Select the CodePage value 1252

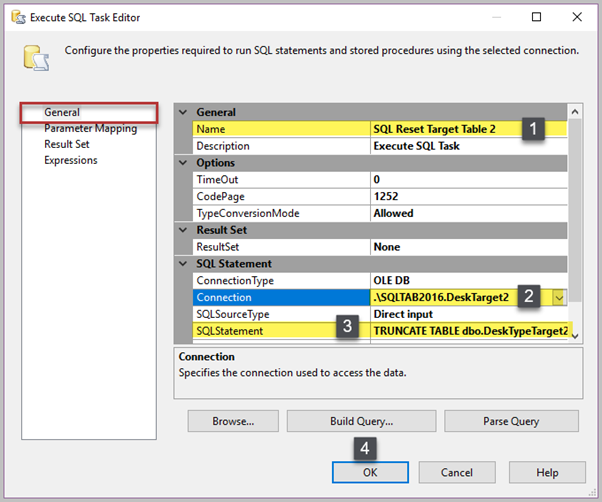click(x=386, y=197)
